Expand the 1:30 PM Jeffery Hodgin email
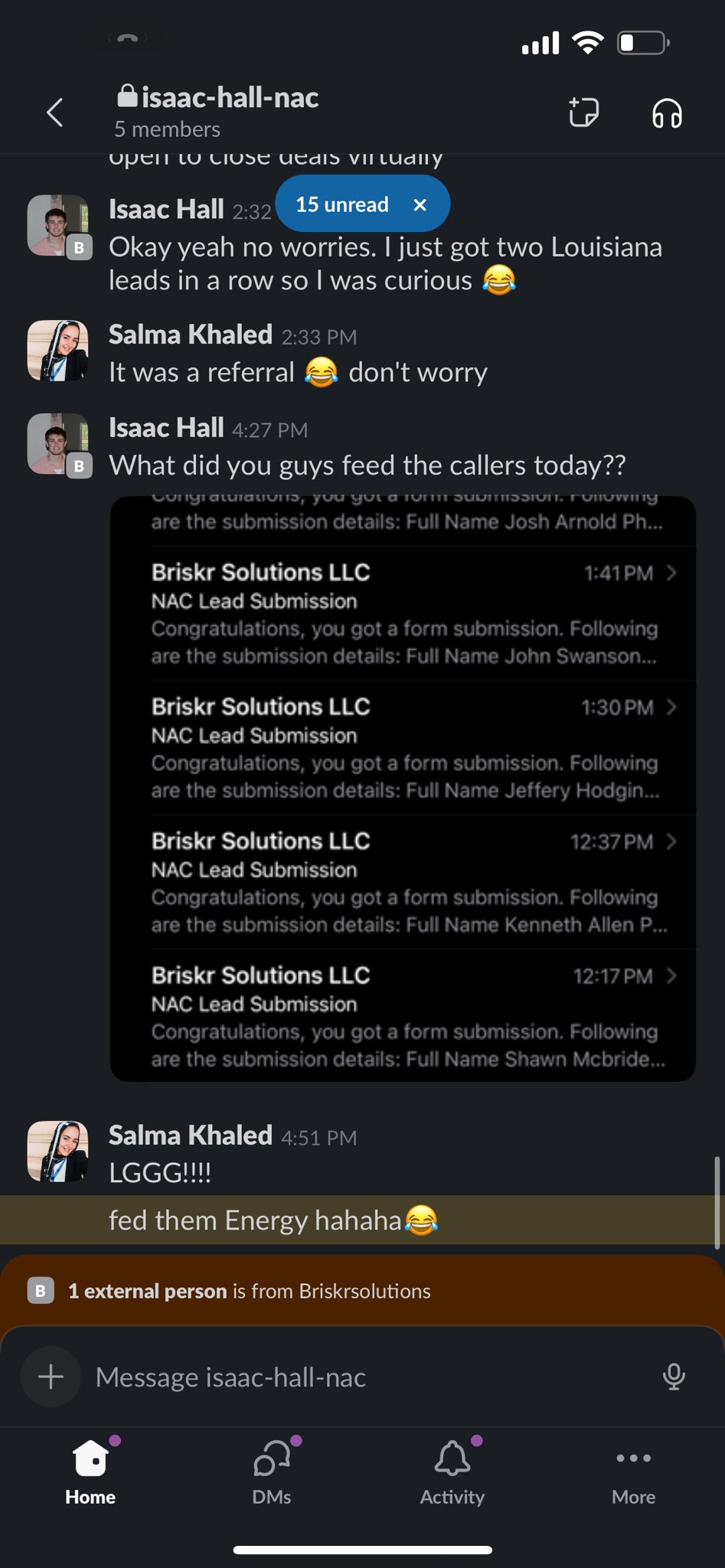 point(413,748)
